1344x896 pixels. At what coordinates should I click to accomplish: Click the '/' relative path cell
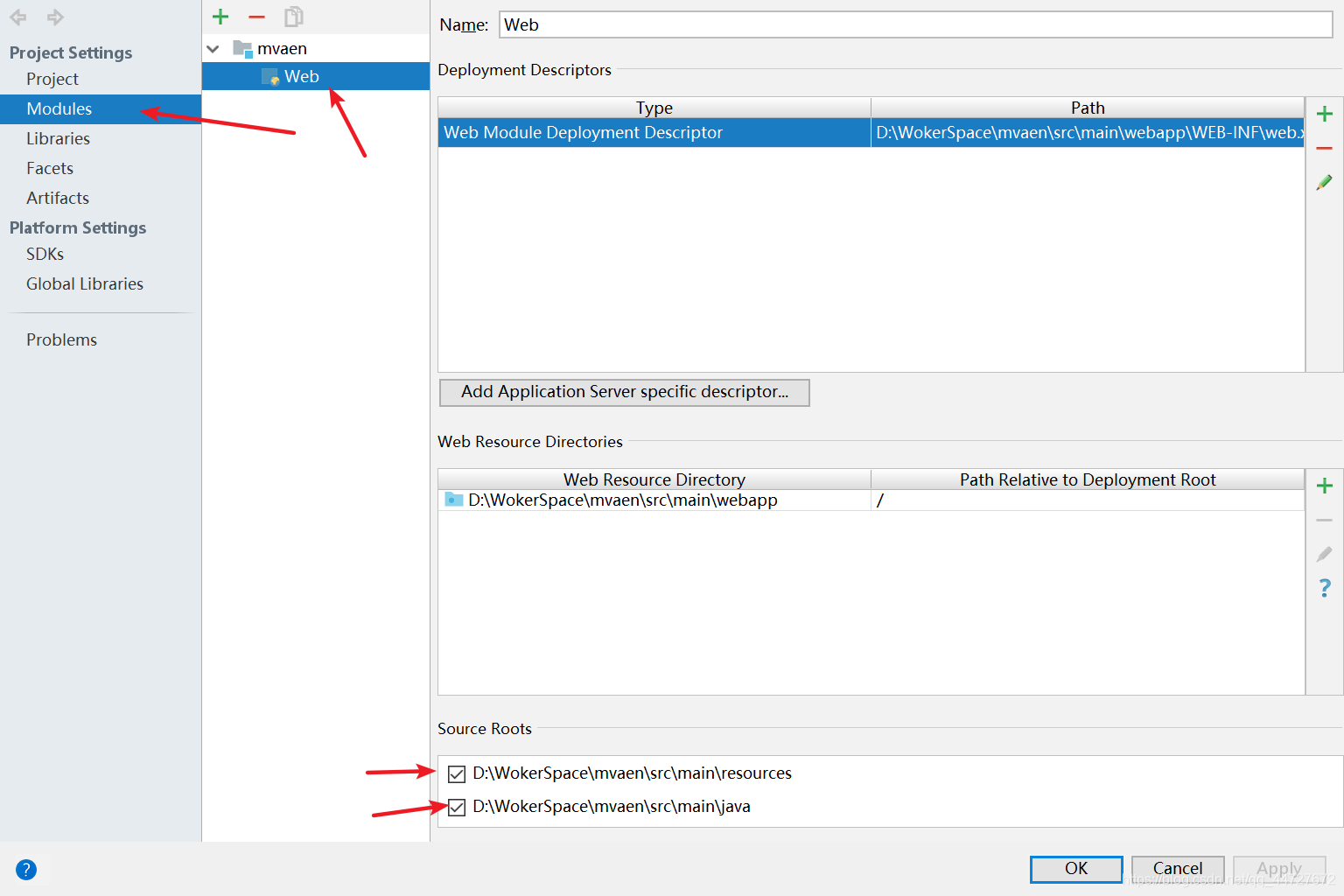click(1088, 500)
